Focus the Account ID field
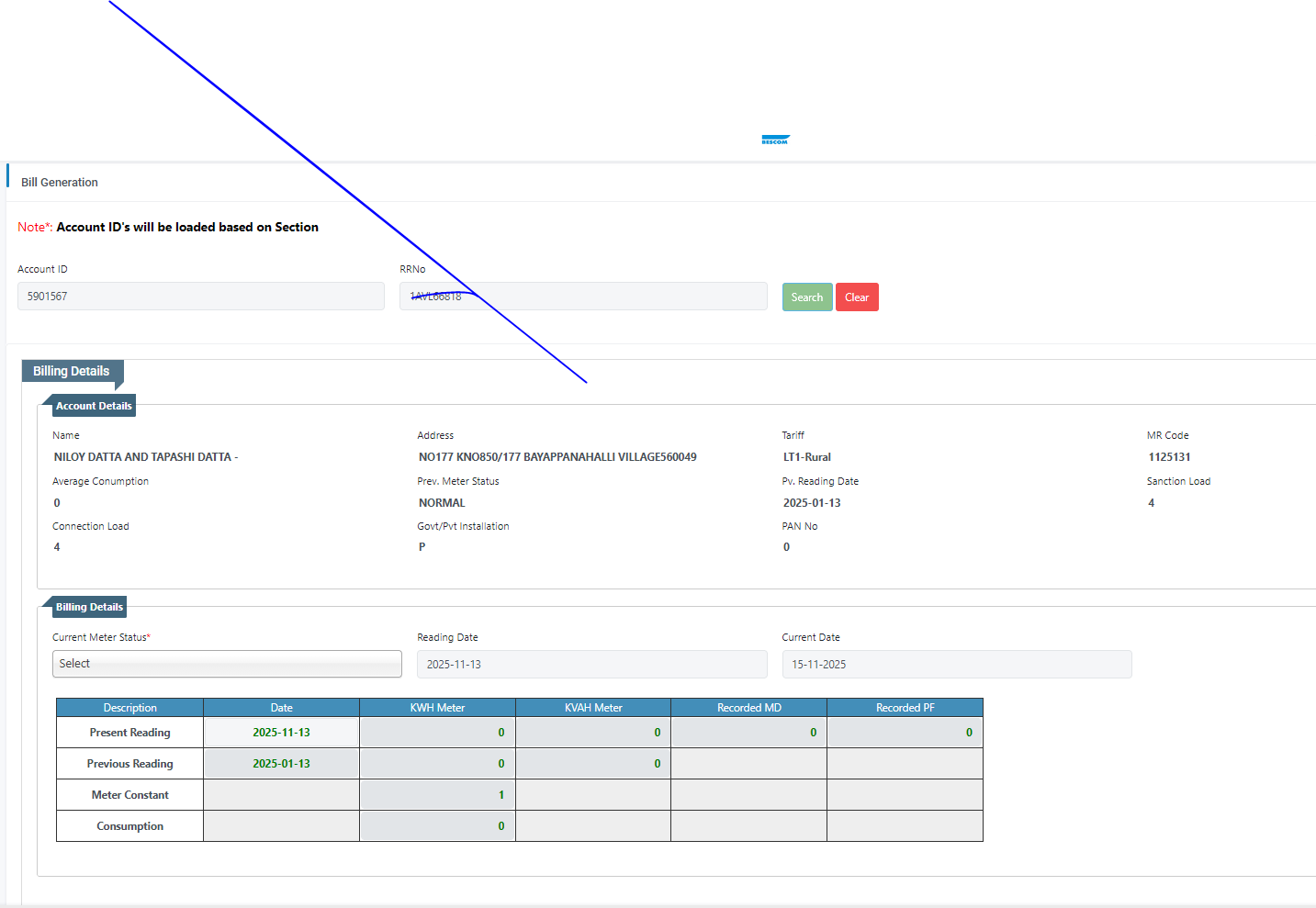Image resolution: width=1316 pixels, height=908 pixels. (200, 297)
